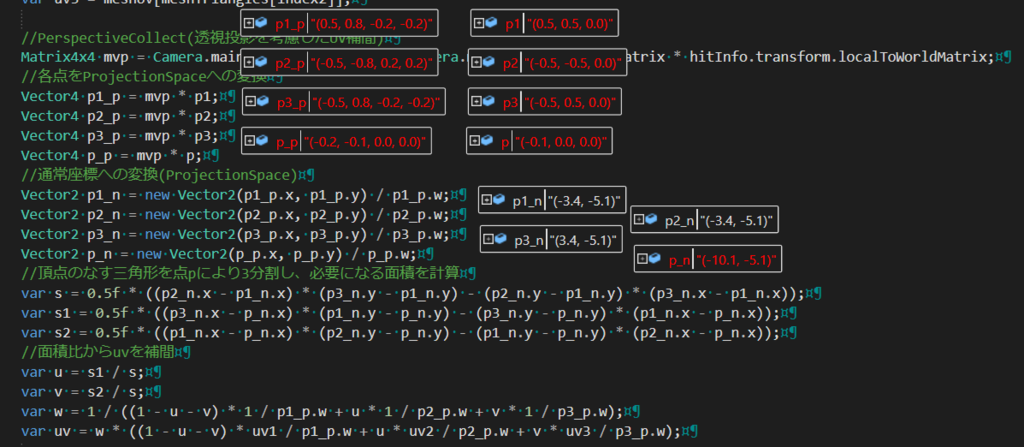The height and width of the screenshot is (447, 1024).
Task: Select the p_p value "(-0.2, -0.1, 0.0, 0.0)"
Action: [x=365, y=141]
